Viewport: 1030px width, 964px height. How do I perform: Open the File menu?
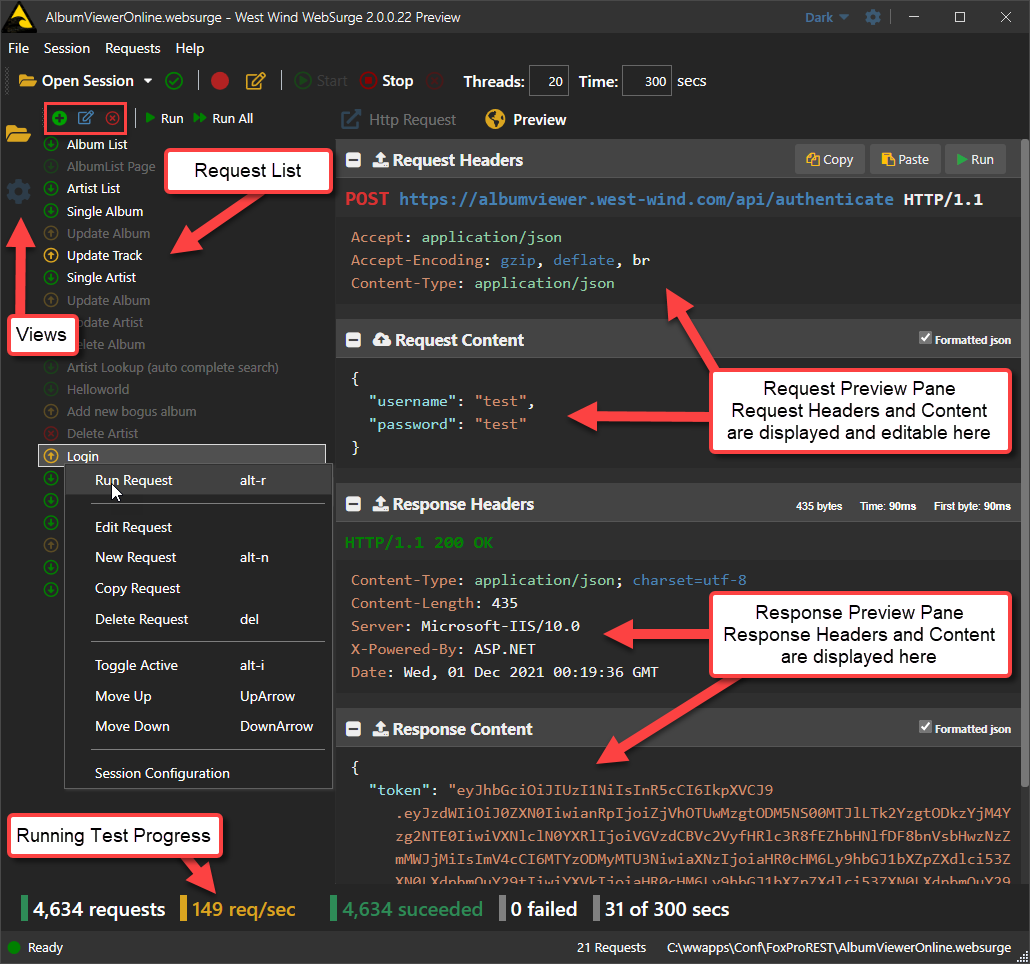[18, 49]
